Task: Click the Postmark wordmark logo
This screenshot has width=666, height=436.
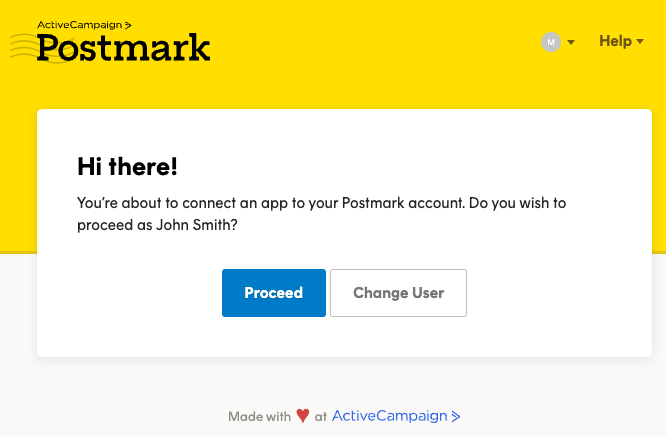Action: 123,48
